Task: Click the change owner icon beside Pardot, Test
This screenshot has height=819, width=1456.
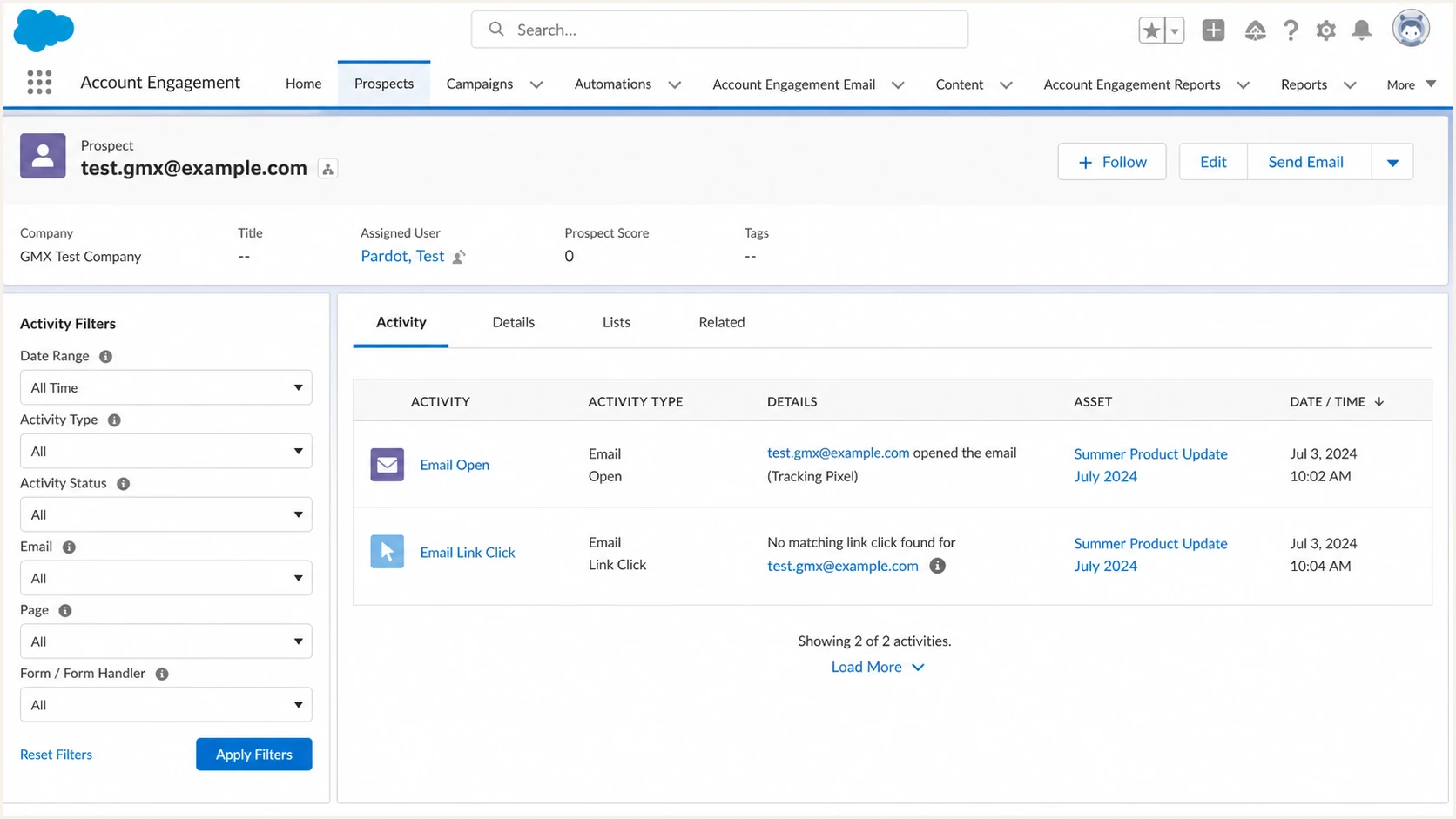Action: tap(459, 257)
